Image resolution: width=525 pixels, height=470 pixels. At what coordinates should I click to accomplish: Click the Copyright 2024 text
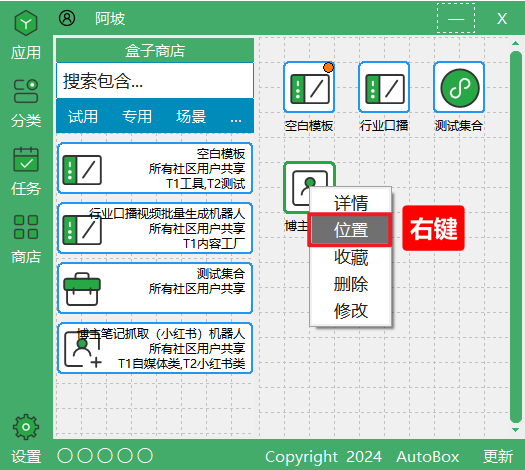[323, 457]
